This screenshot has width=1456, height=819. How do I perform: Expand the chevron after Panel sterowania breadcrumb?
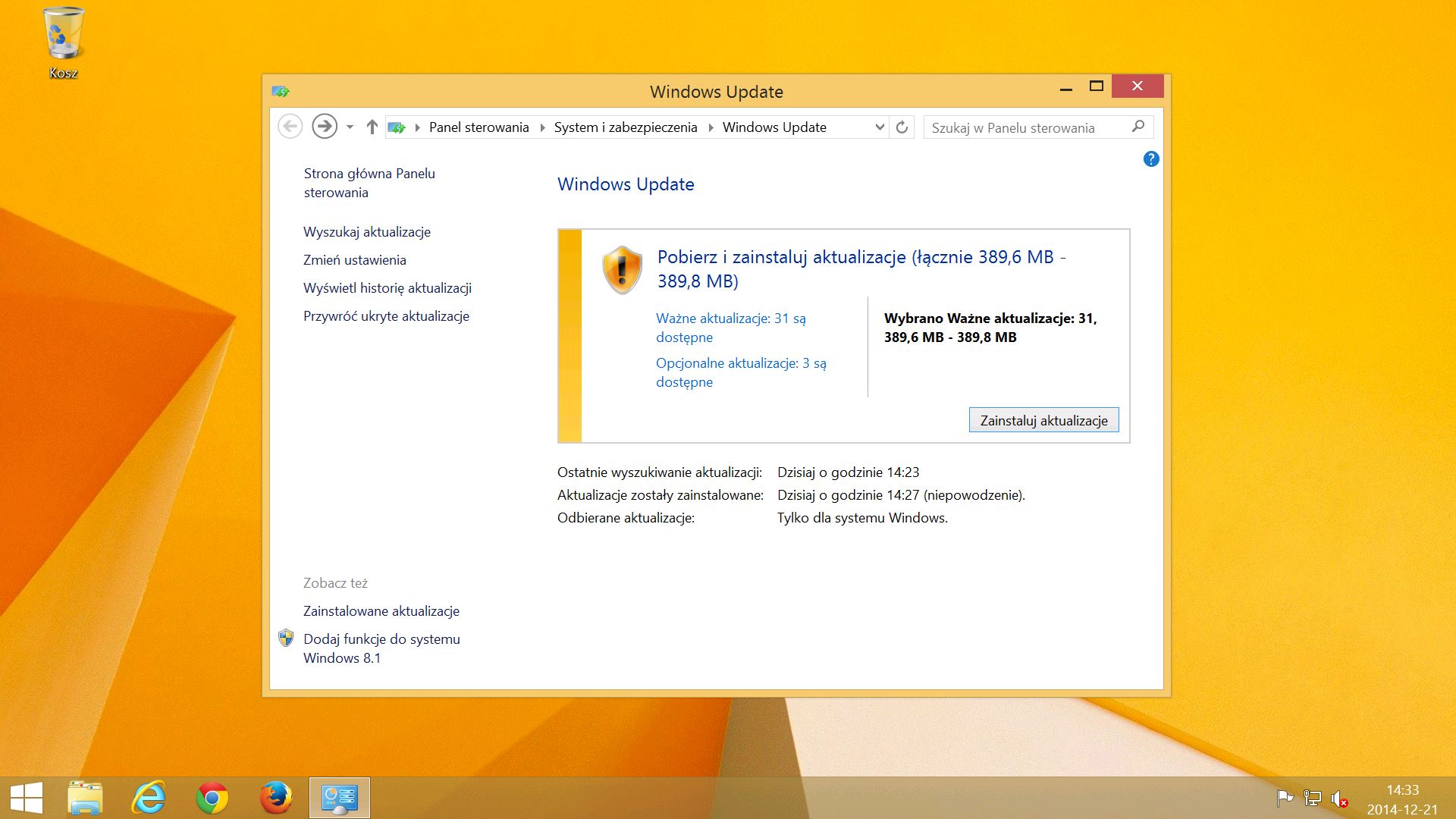pos(542,127)
